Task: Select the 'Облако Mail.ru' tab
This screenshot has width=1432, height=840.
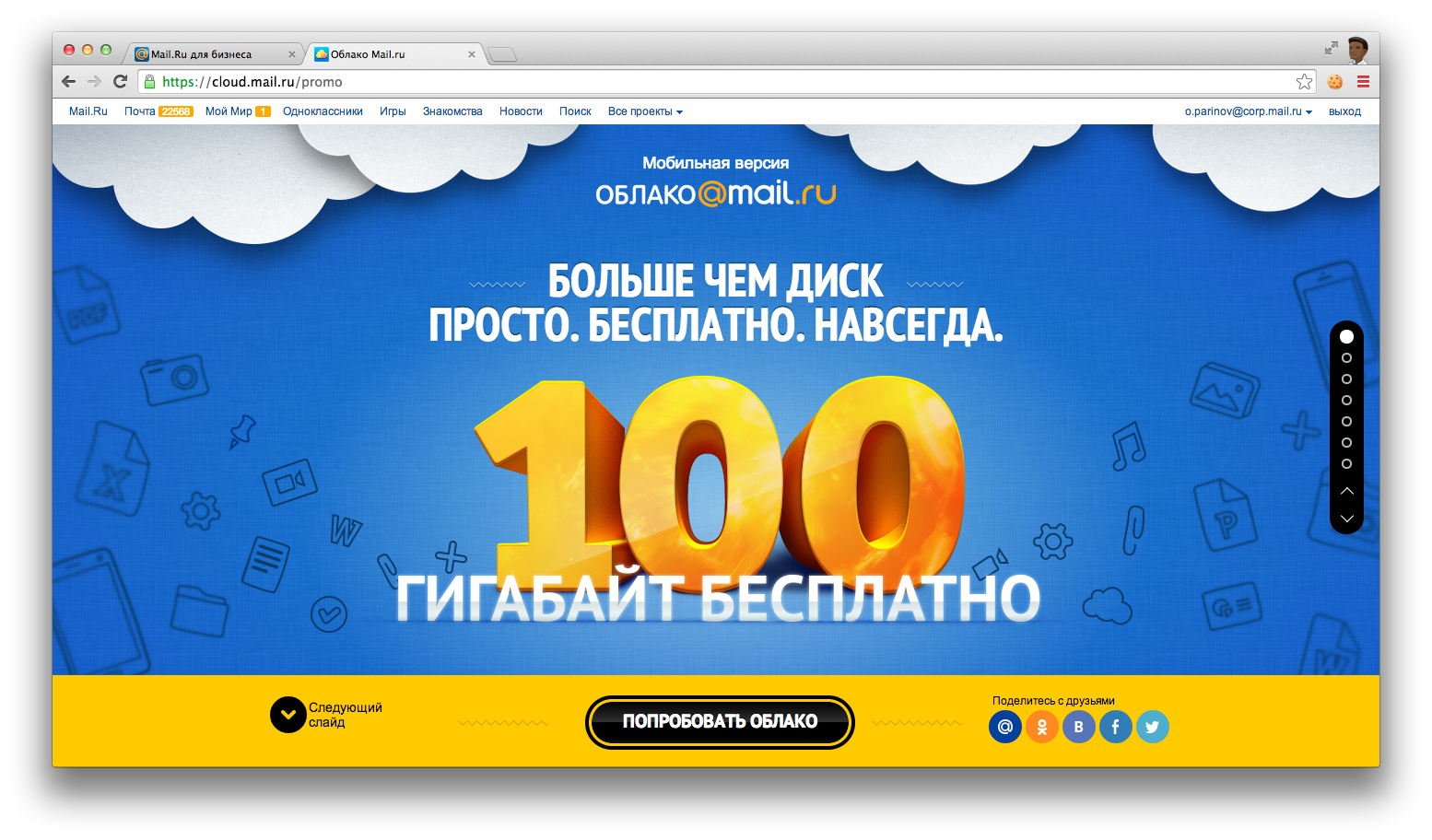Action: click(x=394, y=54)
